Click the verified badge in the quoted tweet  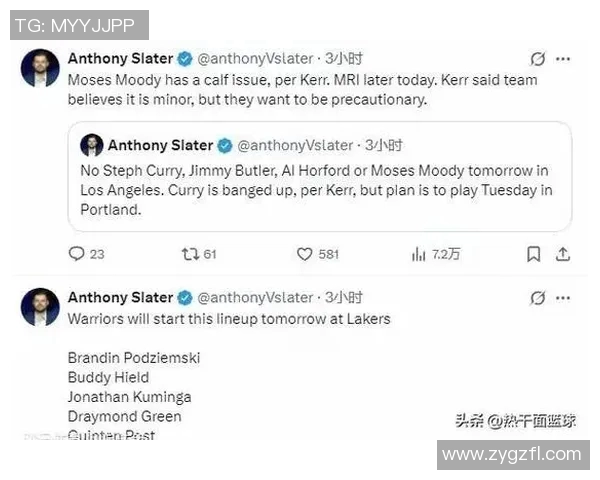click(226, 145)
